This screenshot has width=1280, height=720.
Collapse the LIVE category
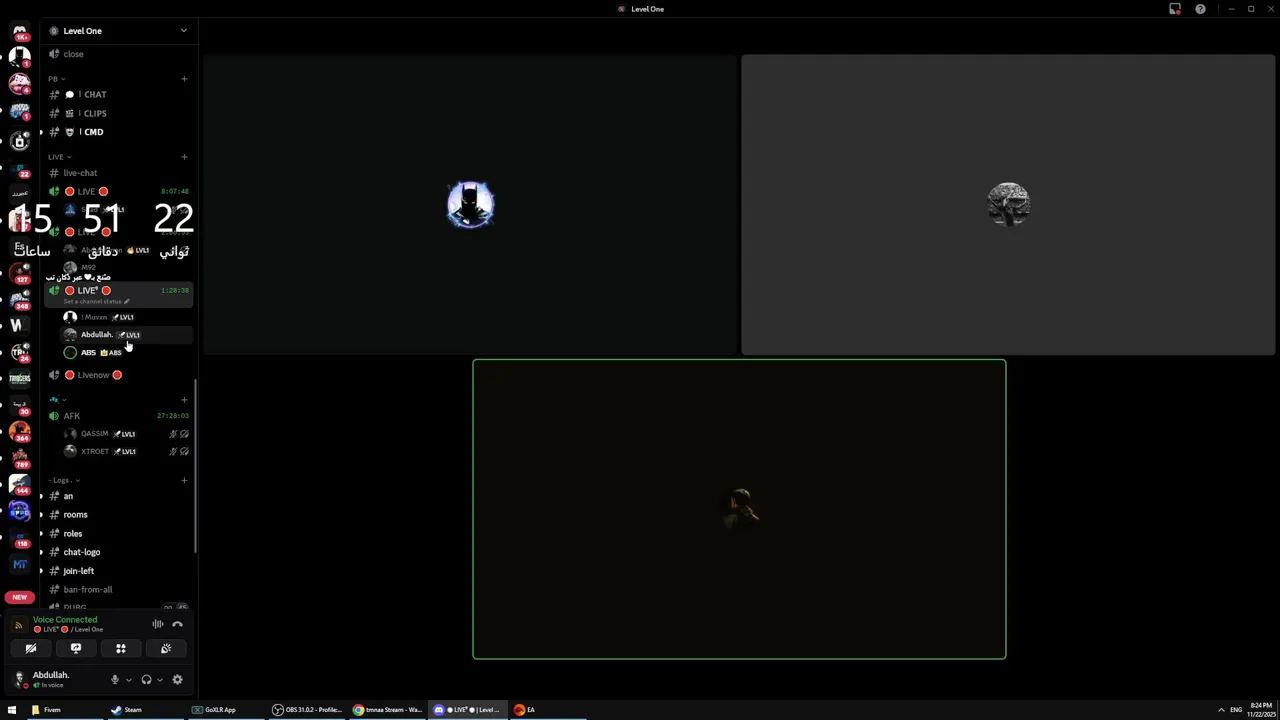pos(59,157)
